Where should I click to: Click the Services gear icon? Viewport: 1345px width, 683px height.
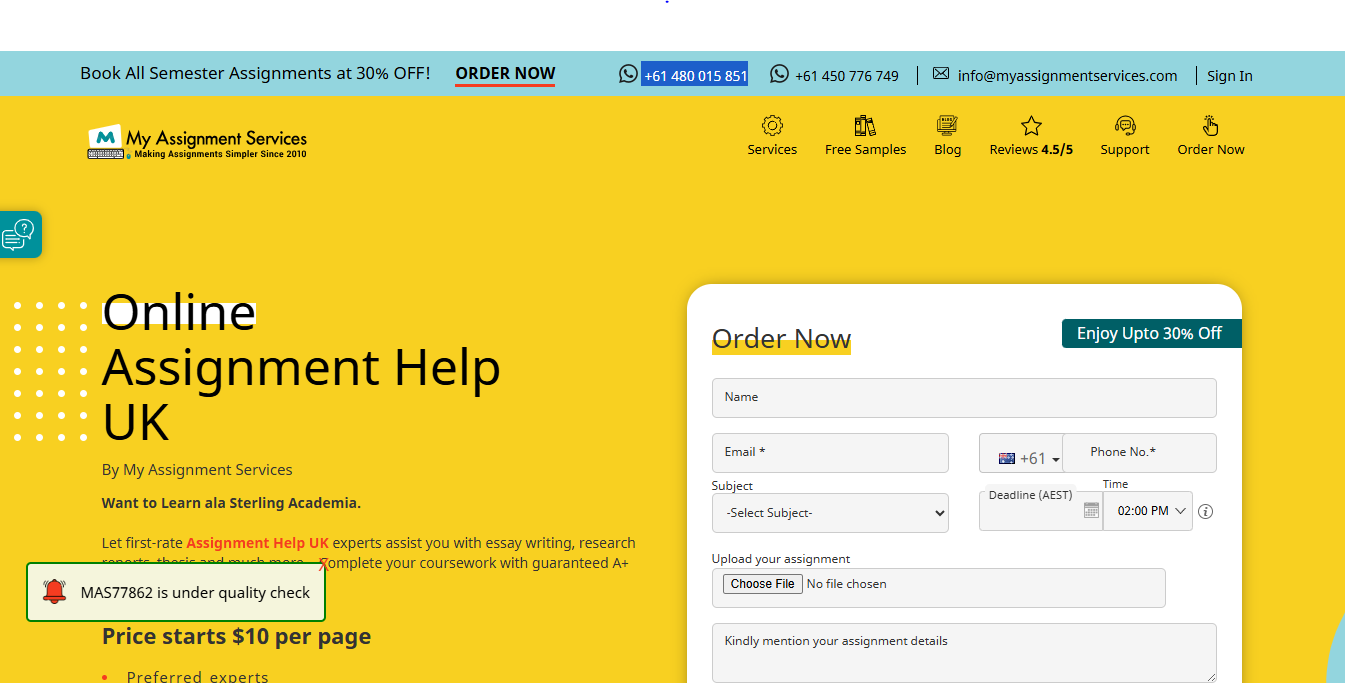coord(772,125)
